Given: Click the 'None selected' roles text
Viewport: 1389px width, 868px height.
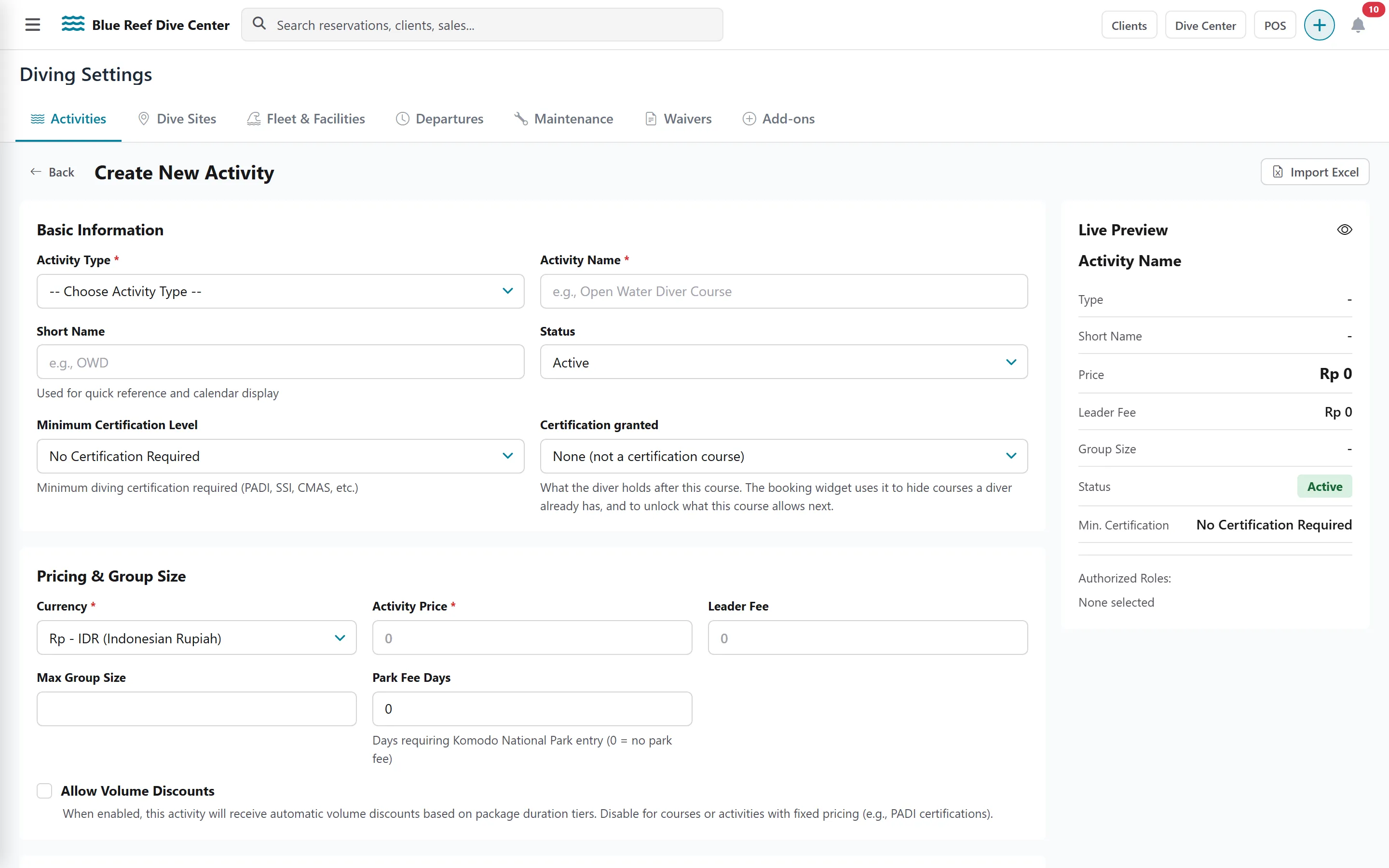Looking at the screenshot, I should [x=1116, y=602].
